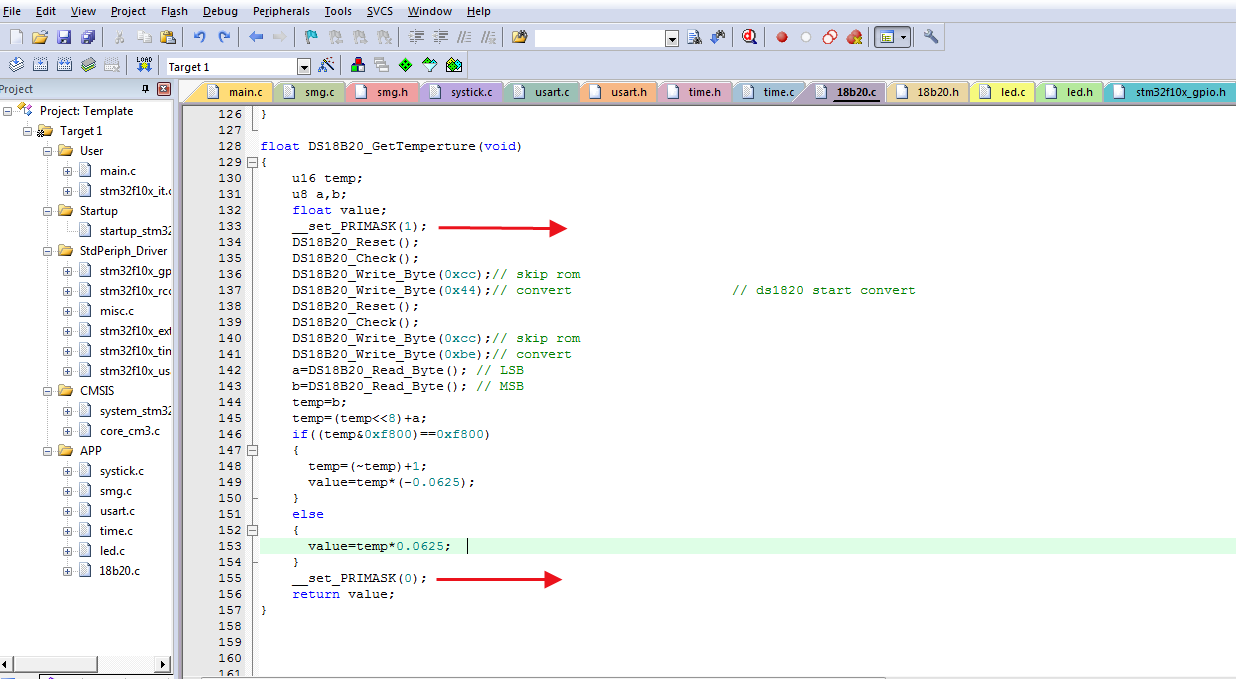Image resolution: width=1236 pixels, height=679 pixels.
Task: Comment out the selection icon
Action: (x=464, y=37)
